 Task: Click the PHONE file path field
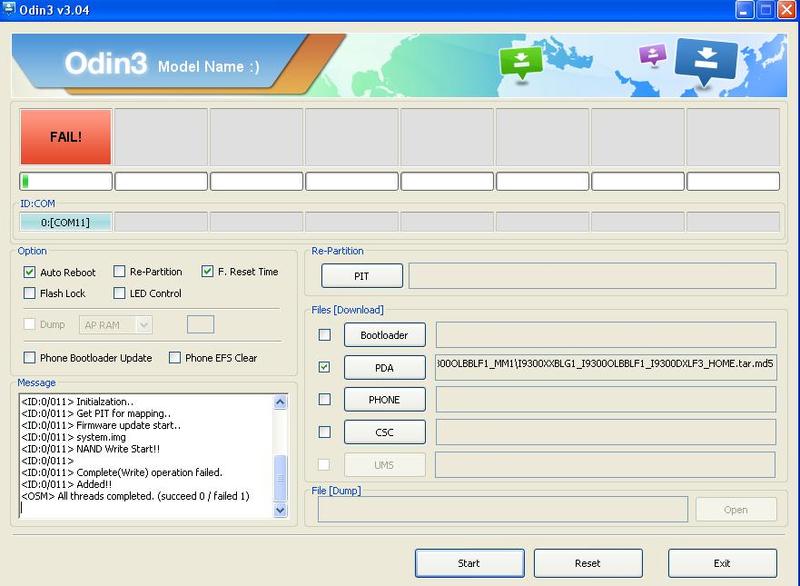tap(606, 399)
